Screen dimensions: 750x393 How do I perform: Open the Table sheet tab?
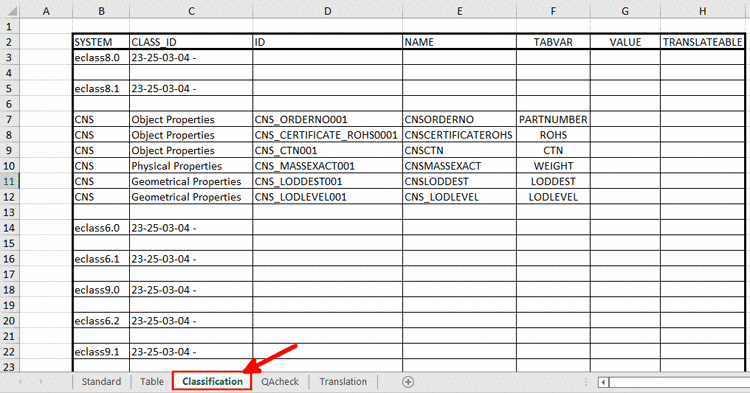pos(152,382)
